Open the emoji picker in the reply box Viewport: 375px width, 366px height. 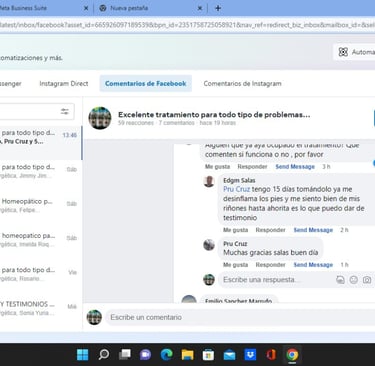(353, 280)
